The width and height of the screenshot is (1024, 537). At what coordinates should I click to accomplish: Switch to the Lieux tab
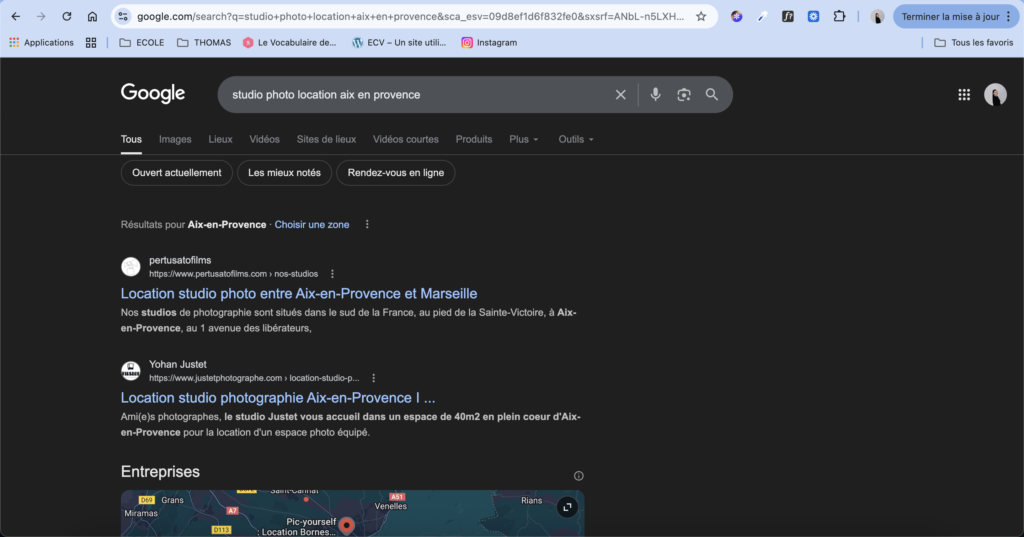point(220,139)
